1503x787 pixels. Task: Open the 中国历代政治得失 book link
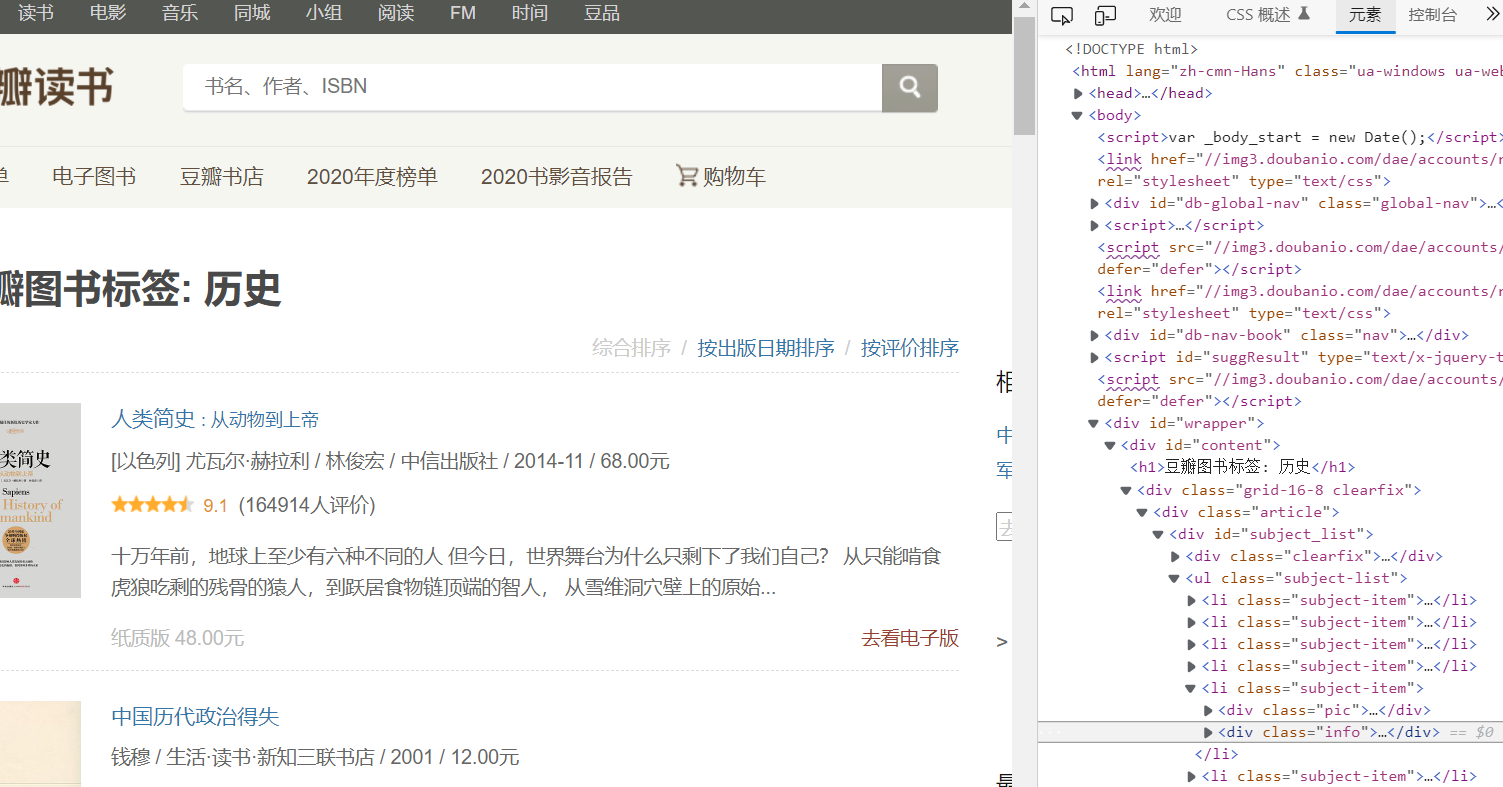pyautogui.click(x=195, y=717)
